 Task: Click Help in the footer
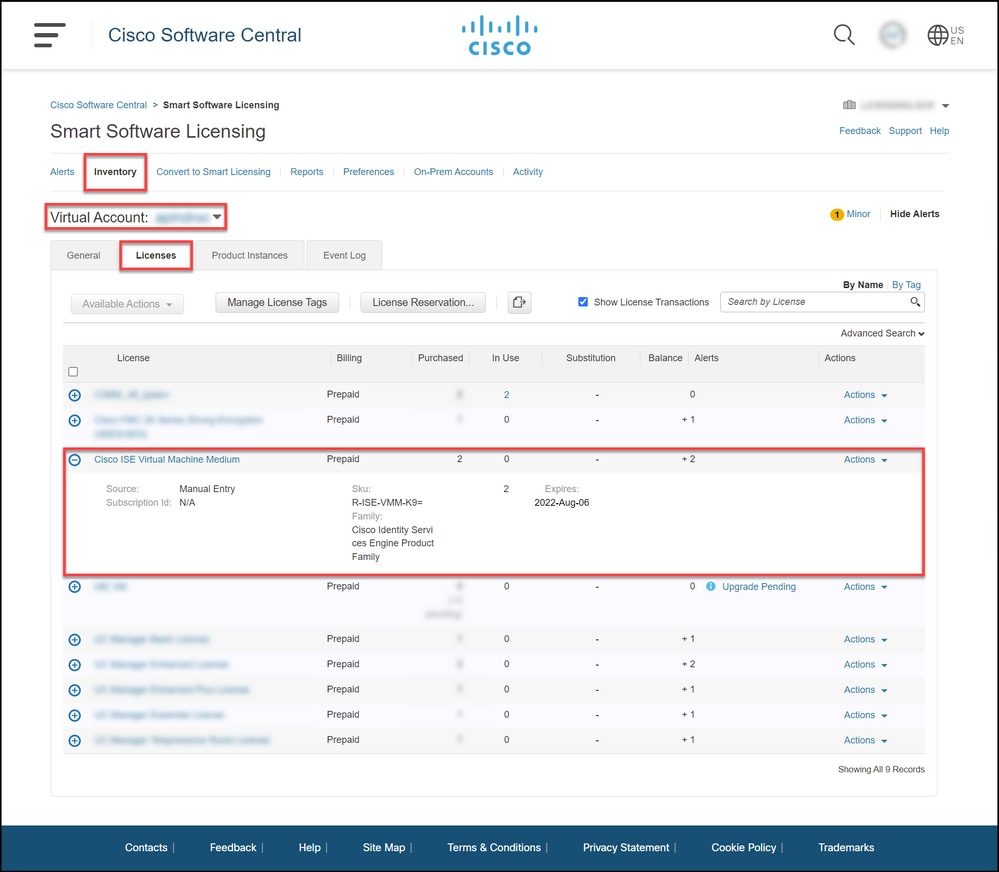pyautogui.click(x=310, y=847)
